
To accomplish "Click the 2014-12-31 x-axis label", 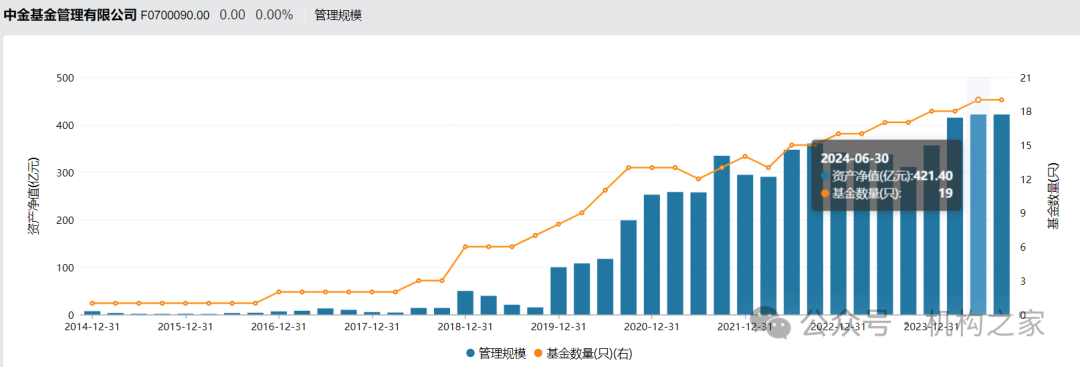I will [92, 326].
